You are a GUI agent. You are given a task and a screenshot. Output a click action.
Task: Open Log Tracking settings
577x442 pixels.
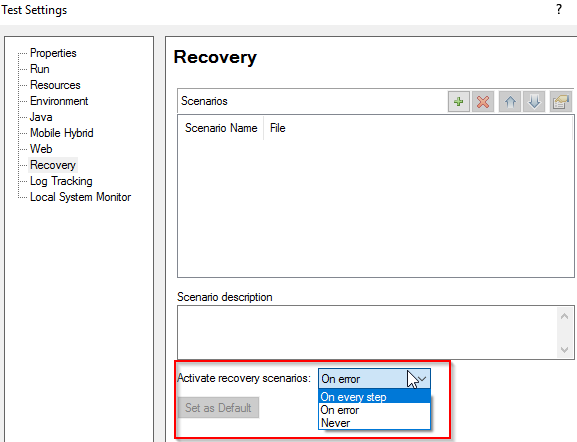pos(61,181)
